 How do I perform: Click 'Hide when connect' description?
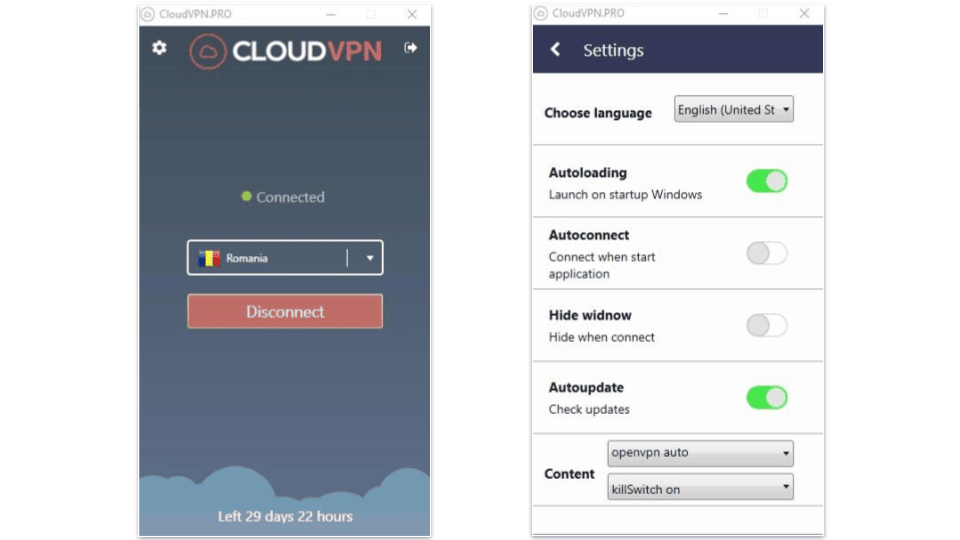point(601,337)
